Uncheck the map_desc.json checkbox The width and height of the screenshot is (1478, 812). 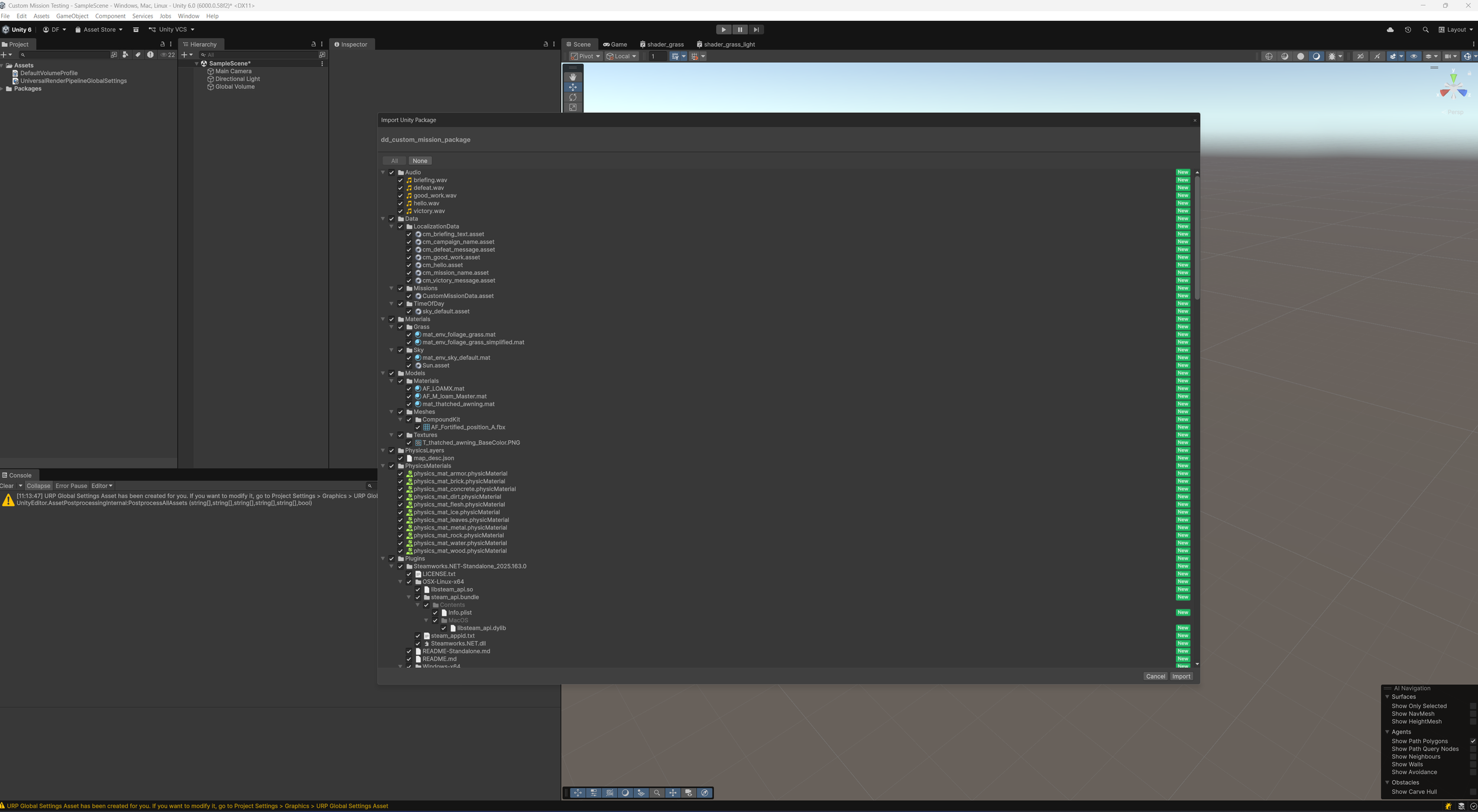pyautogui.click(x=400, y=458)
